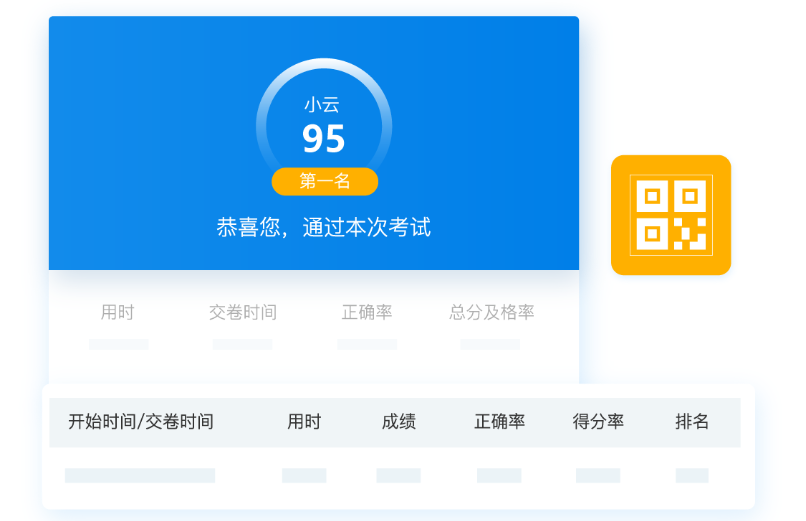Click the table row cell under 排名
Screen dimensions: 806x521
692,475
